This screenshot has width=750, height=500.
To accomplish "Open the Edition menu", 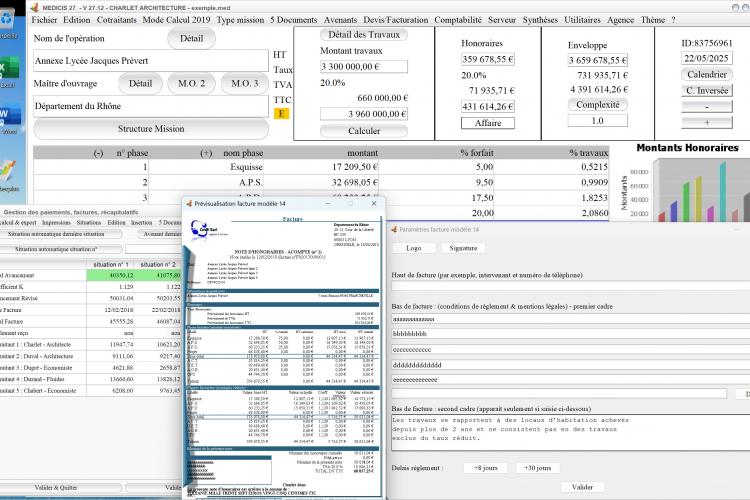I will point(77,20).
